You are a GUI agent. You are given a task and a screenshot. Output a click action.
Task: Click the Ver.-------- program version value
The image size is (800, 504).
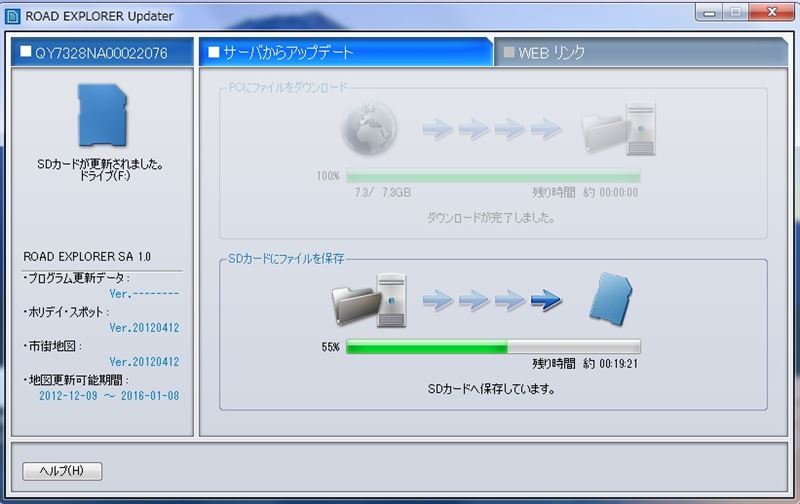point(144,294)
